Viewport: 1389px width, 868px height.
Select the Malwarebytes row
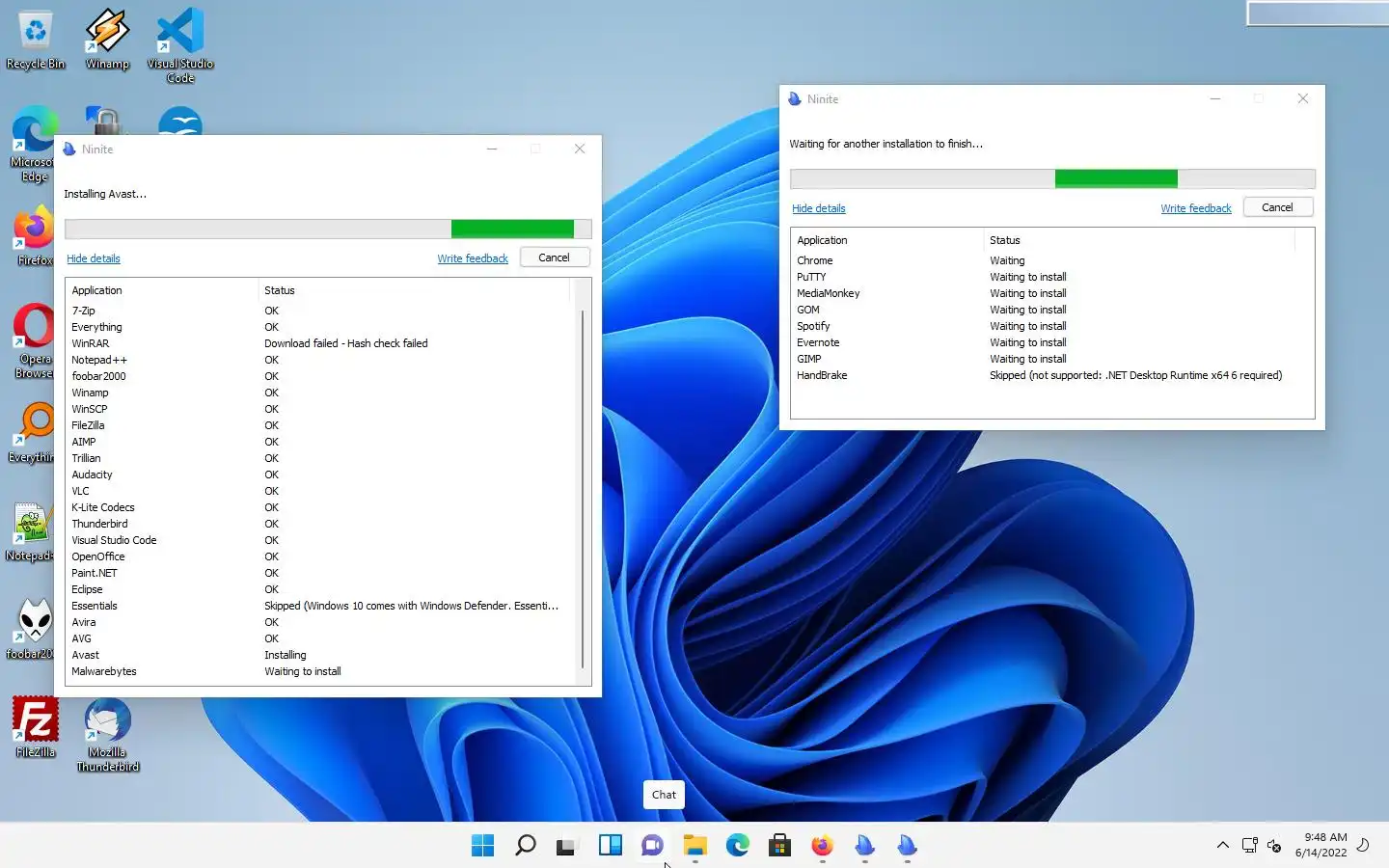[x=320, y=671]
